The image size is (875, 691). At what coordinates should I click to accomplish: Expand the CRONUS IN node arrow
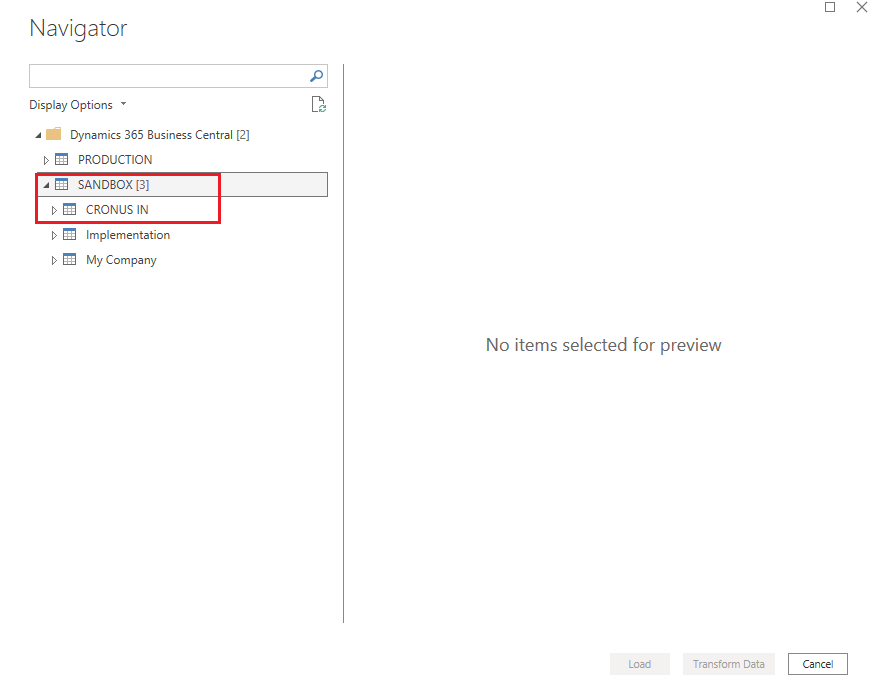point(54,210)
